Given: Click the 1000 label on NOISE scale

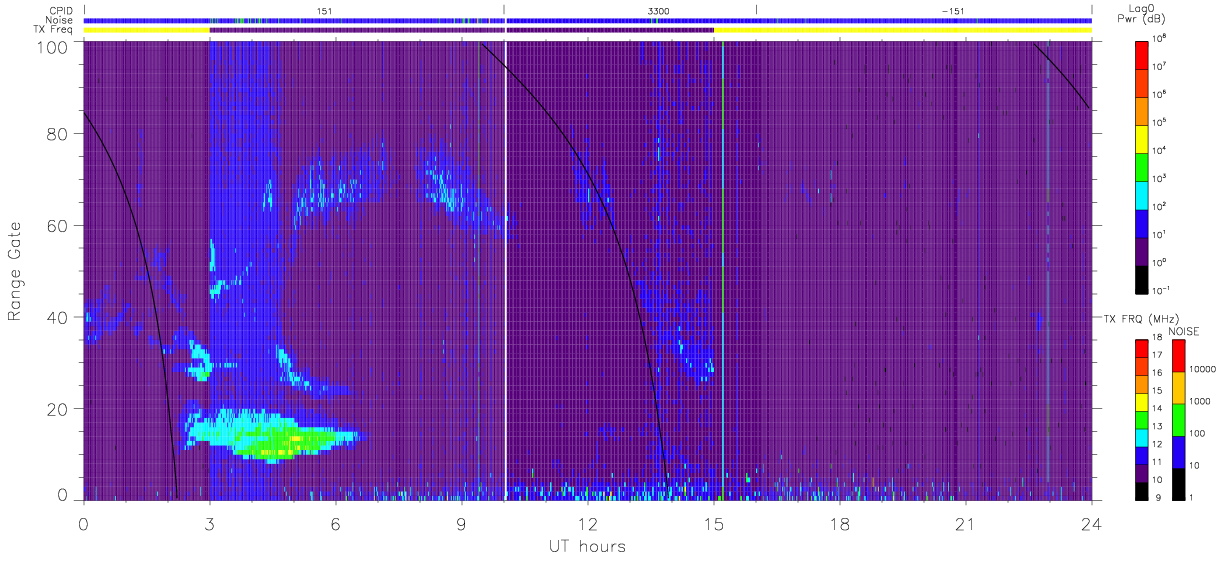Looking at the screenshot, I should [x=1201, y=402].
